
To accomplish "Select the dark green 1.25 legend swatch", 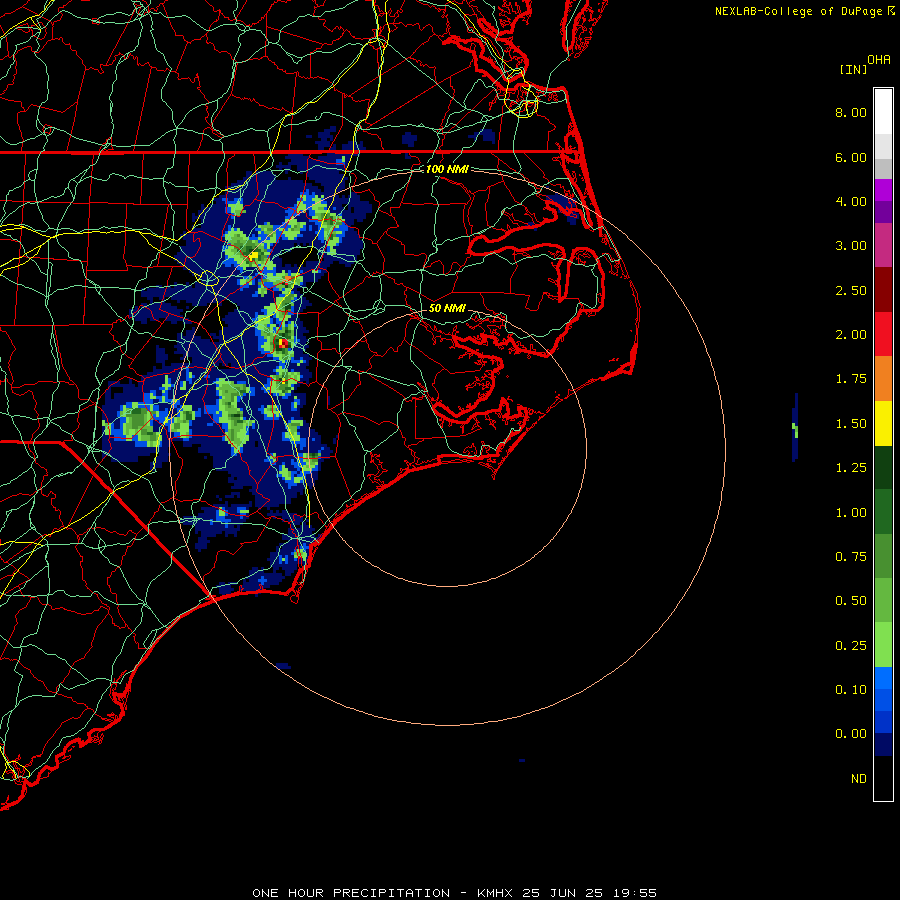I will [883, 467].
